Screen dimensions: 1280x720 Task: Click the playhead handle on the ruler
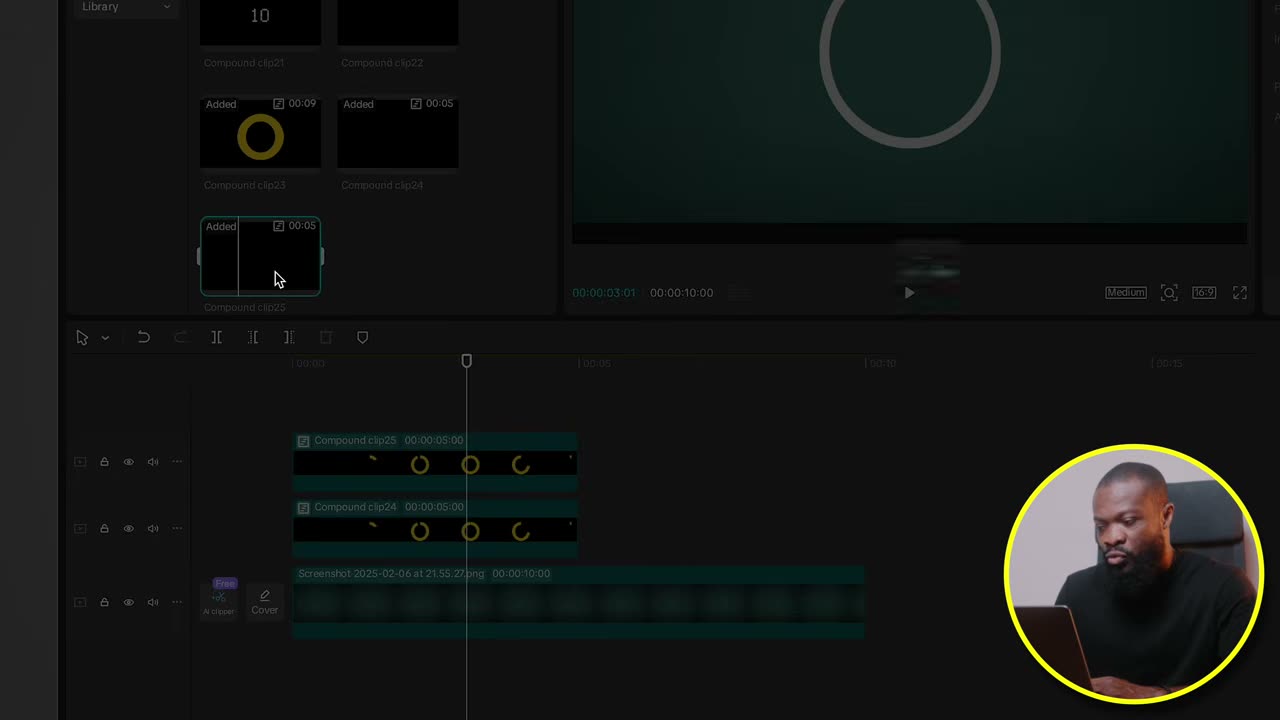coord(467,361)
